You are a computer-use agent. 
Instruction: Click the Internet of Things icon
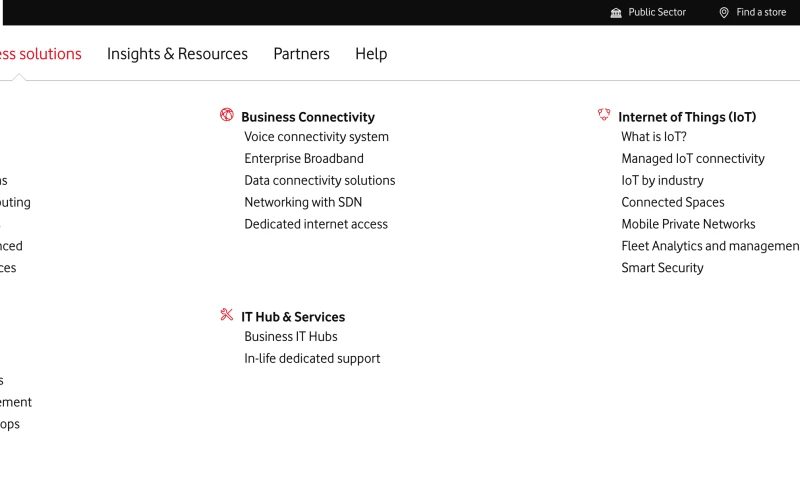604,115
